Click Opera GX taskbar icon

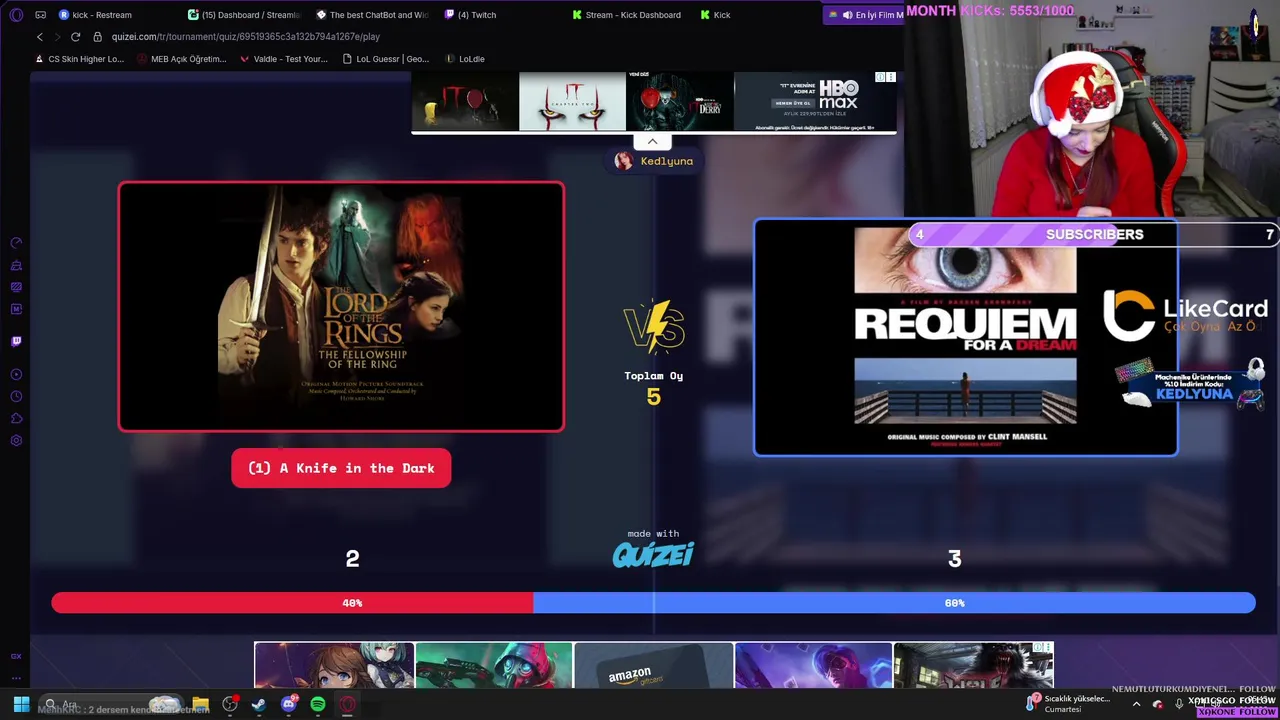click(x=347, y=704)
